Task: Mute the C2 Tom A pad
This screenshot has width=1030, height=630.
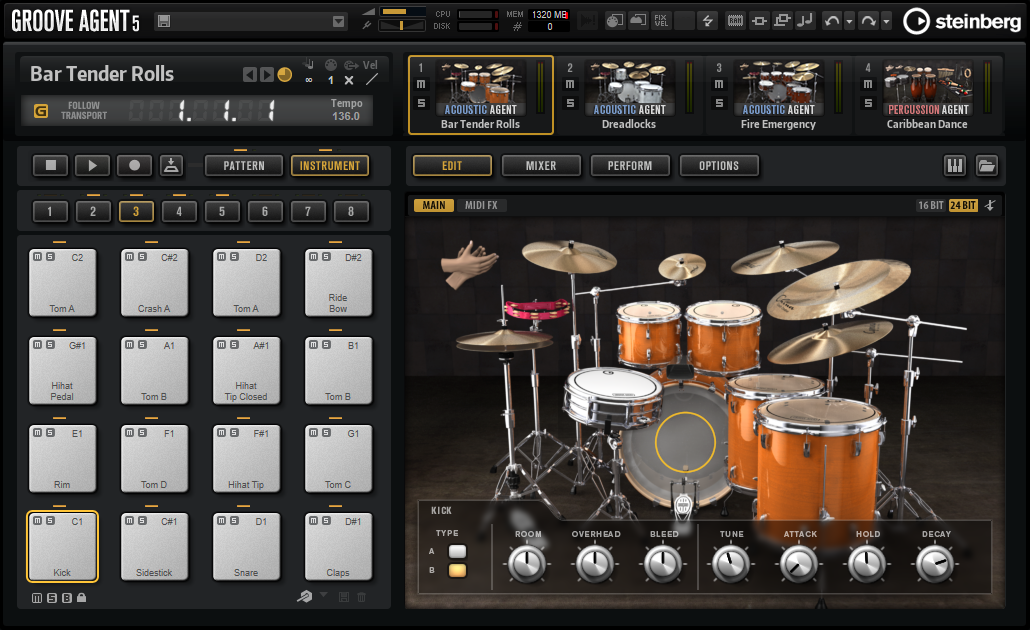Action: pyautogui.click(x=38, y=257)
